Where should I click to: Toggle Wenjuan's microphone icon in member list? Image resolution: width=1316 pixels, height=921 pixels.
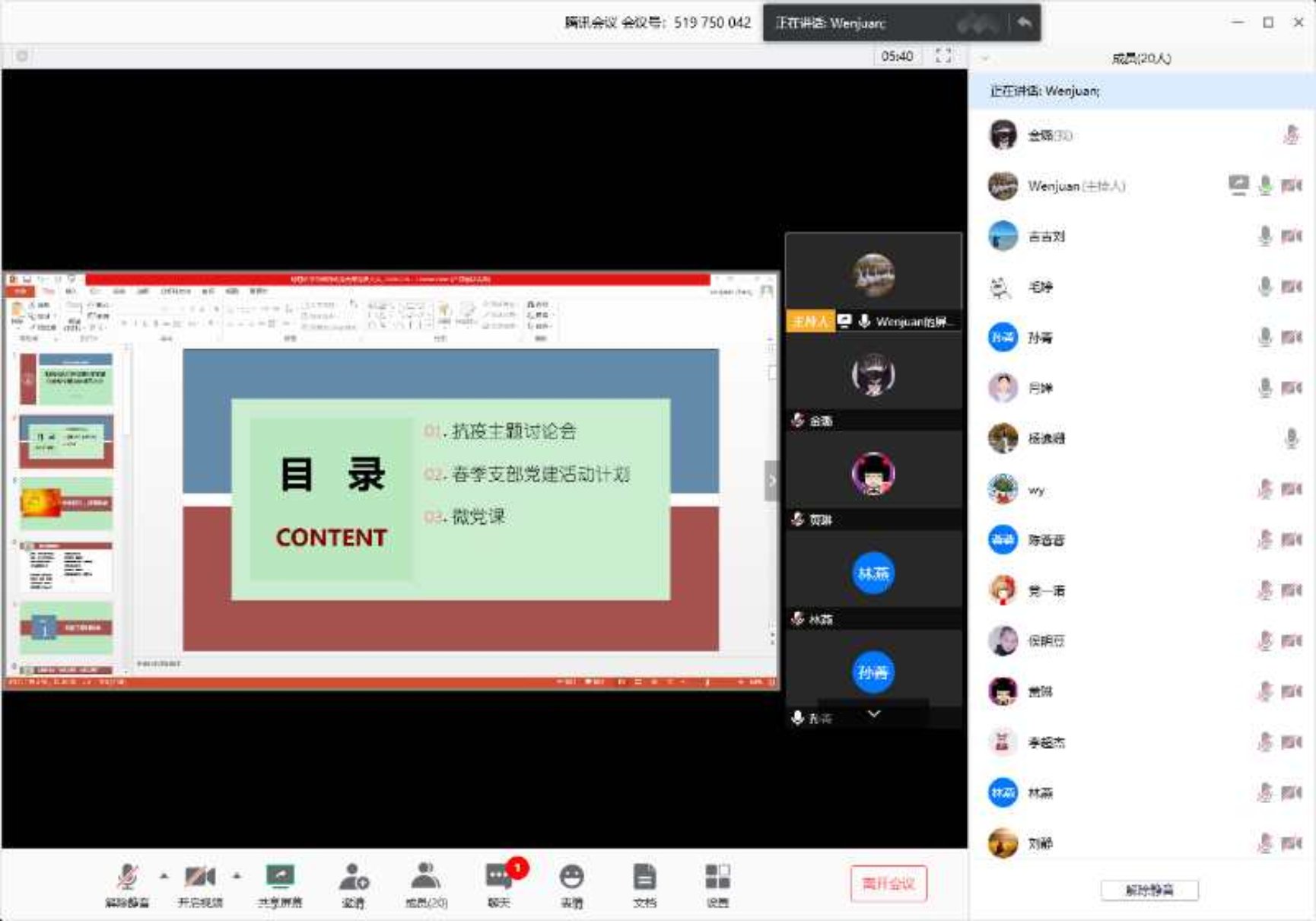pos(1264,186)
